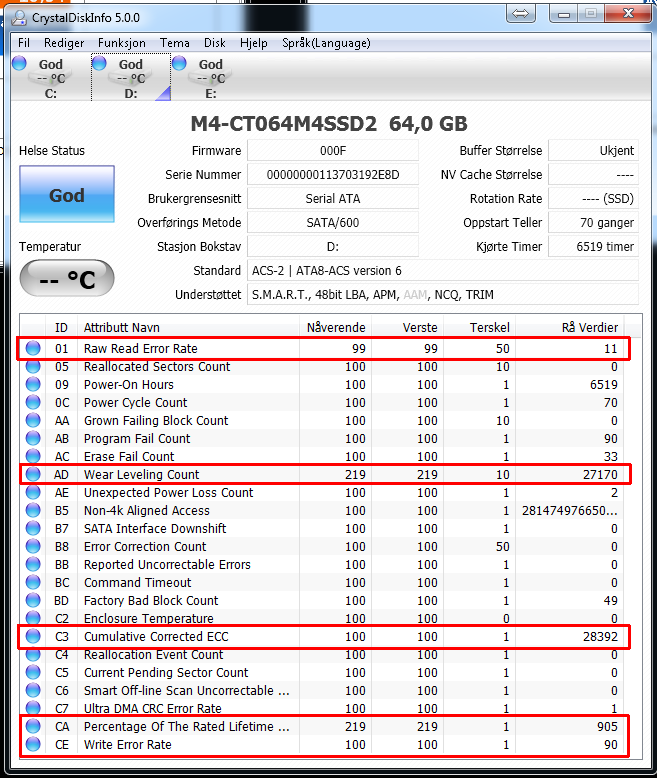Select the Reallocation Event Count row text
657x778 pixels.
point(153,654)
